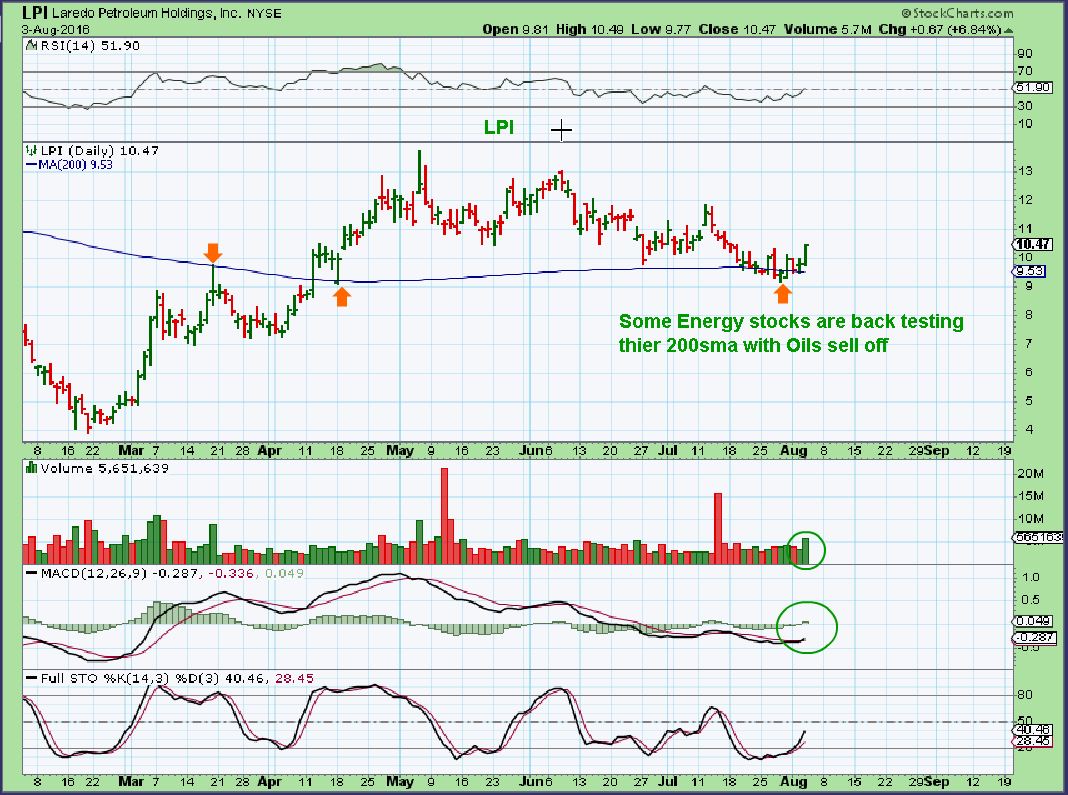This screenshot has width=1068, height=795.
Task: Click the MA(200) 9.53 legend entry
Action: pyautogui.click(x=76, y=165)
